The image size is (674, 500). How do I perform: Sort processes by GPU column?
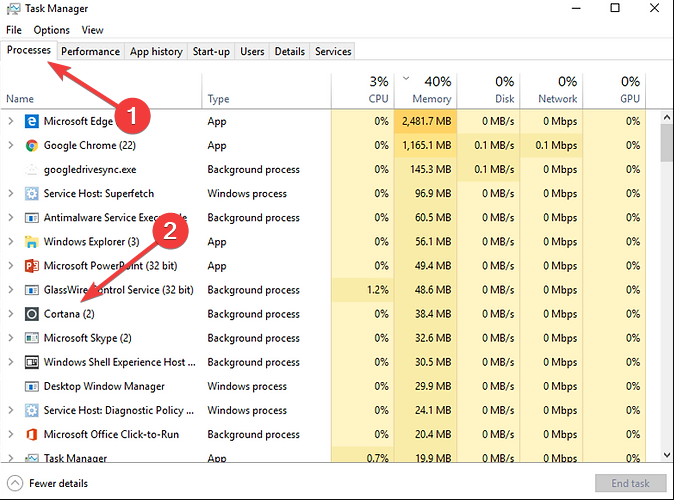pos(614,91)
